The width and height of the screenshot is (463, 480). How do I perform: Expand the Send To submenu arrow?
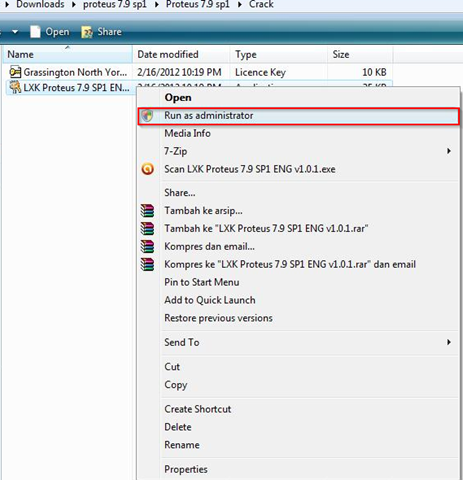(449, 342)
